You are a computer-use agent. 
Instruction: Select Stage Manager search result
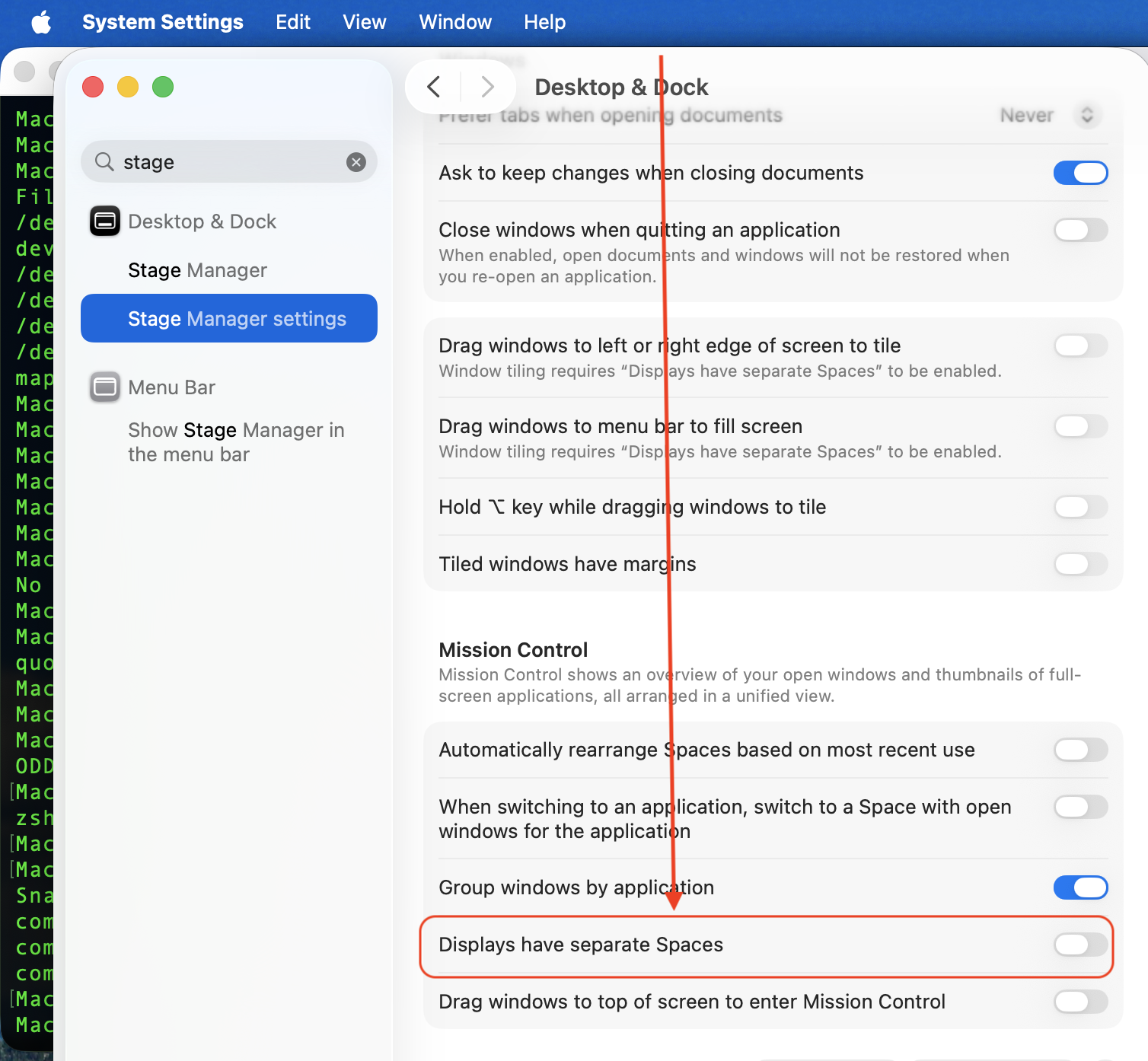(229, 270)
